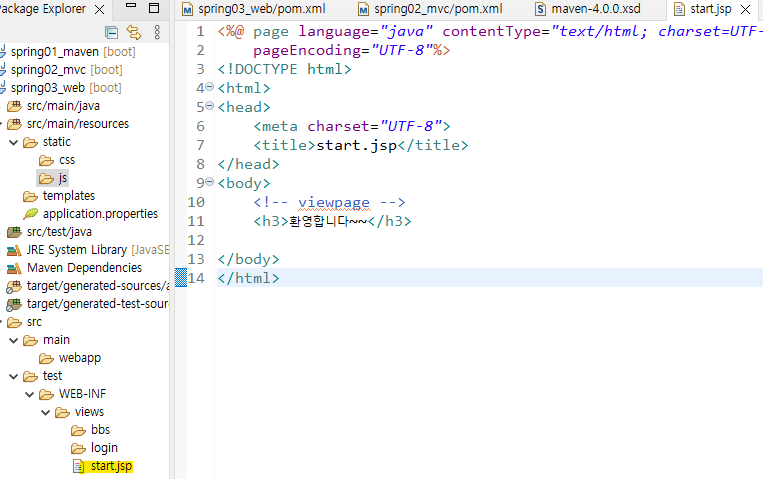Click start.jsp tab file icon
The image size is (763, 479).
(679, 10)
